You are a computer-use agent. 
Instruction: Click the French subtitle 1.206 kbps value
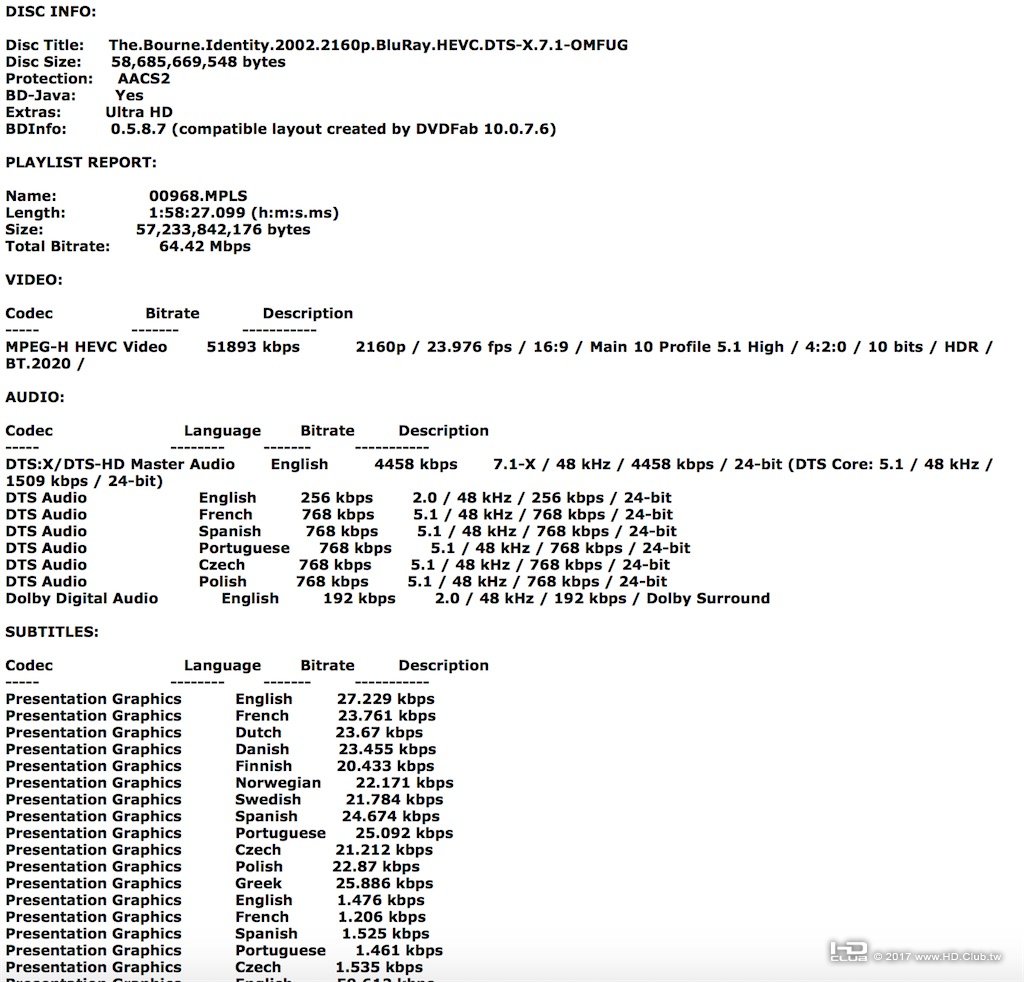[x=381, y=917]
